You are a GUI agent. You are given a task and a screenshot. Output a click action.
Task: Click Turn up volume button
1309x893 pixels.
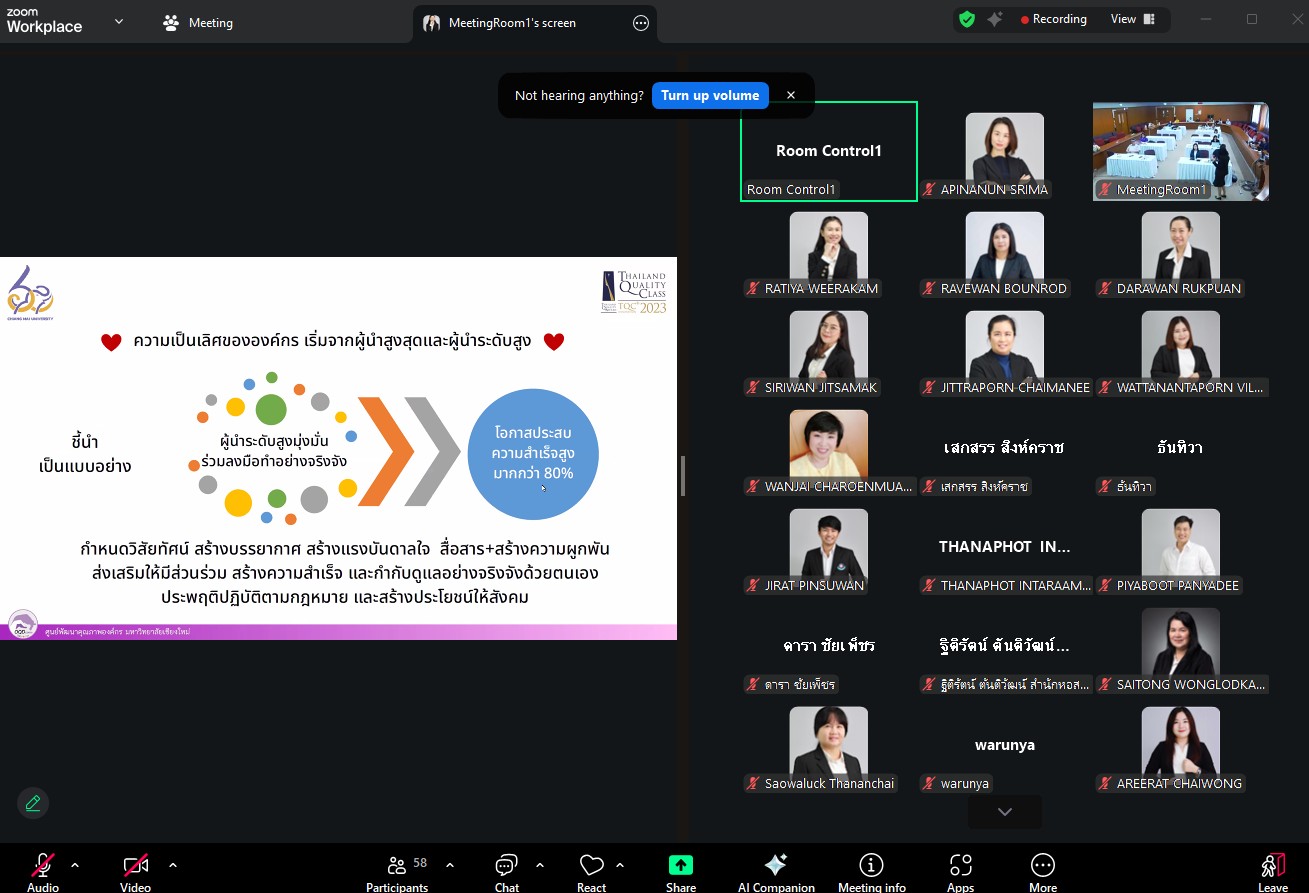(x=710, y=95)
